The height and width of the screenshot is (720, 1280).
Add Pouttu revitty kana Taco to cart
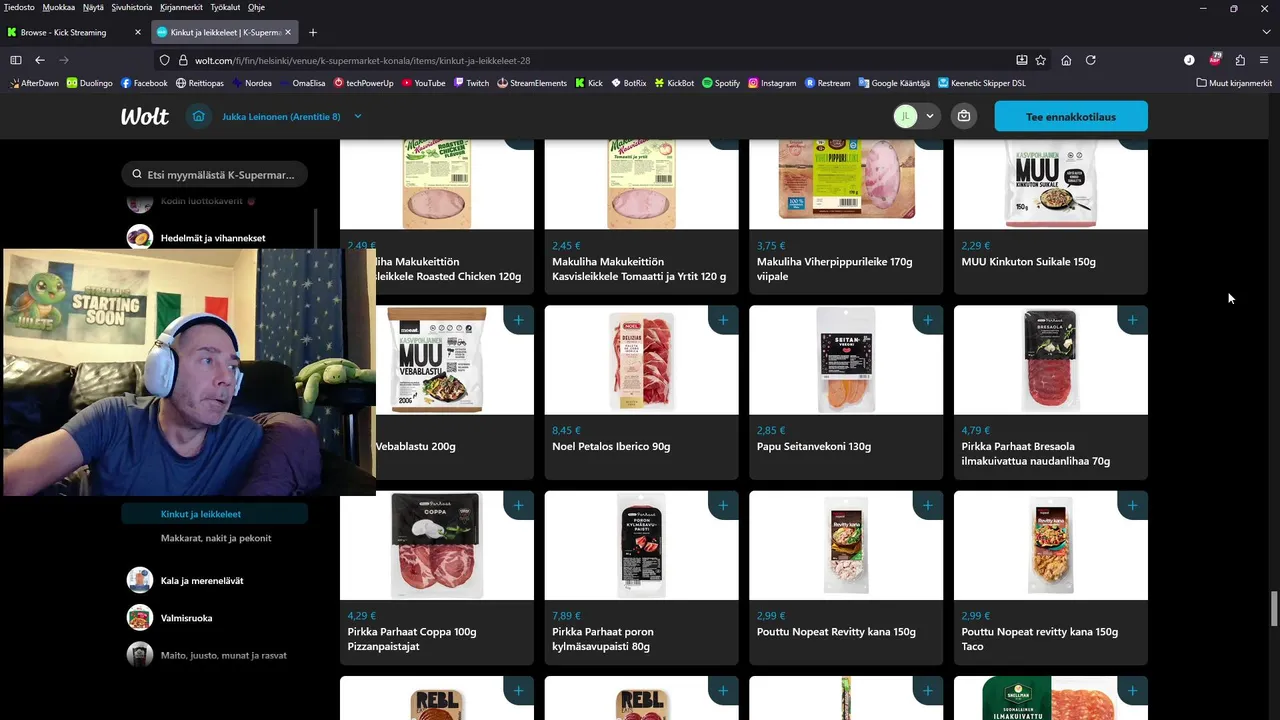tap(1132, 505)
